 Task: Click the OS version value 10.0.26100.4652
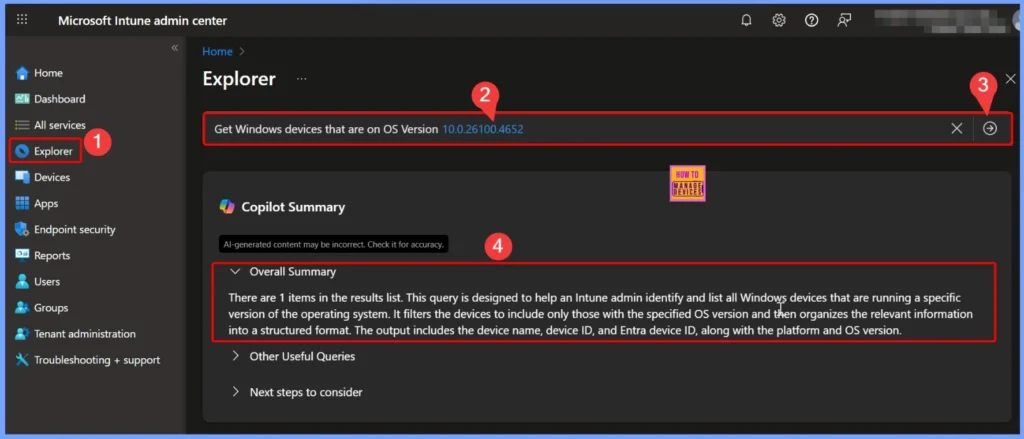[483, 129]
